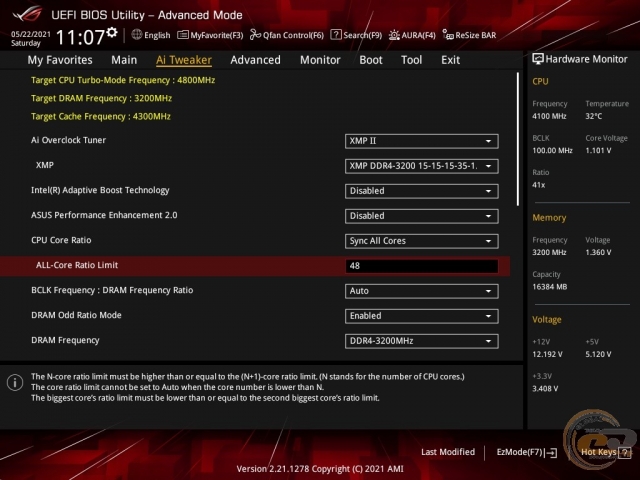
Task: Click the +3.3V value 3.408 V
Action: (x=545, y=389)
